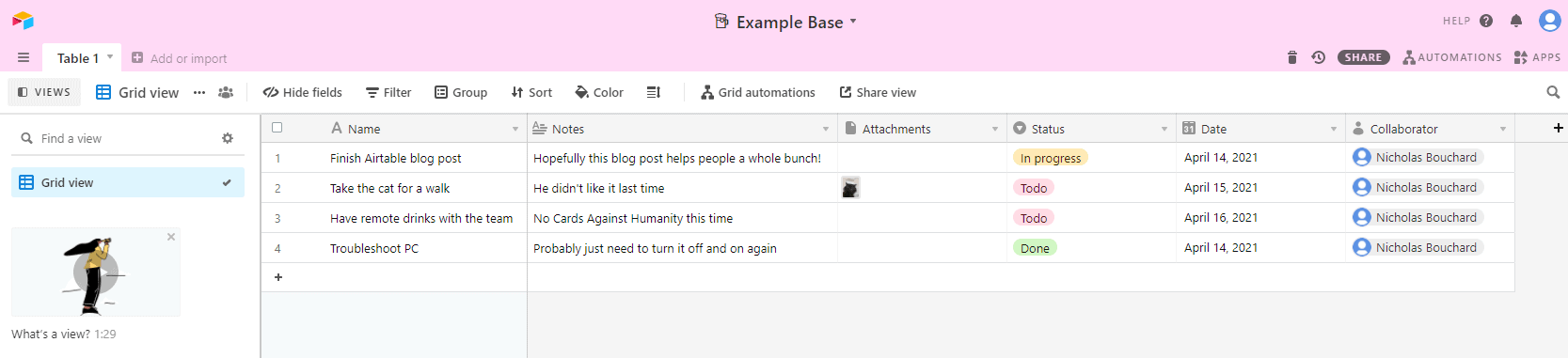Open the sidebar settings gear

[228, 138]
